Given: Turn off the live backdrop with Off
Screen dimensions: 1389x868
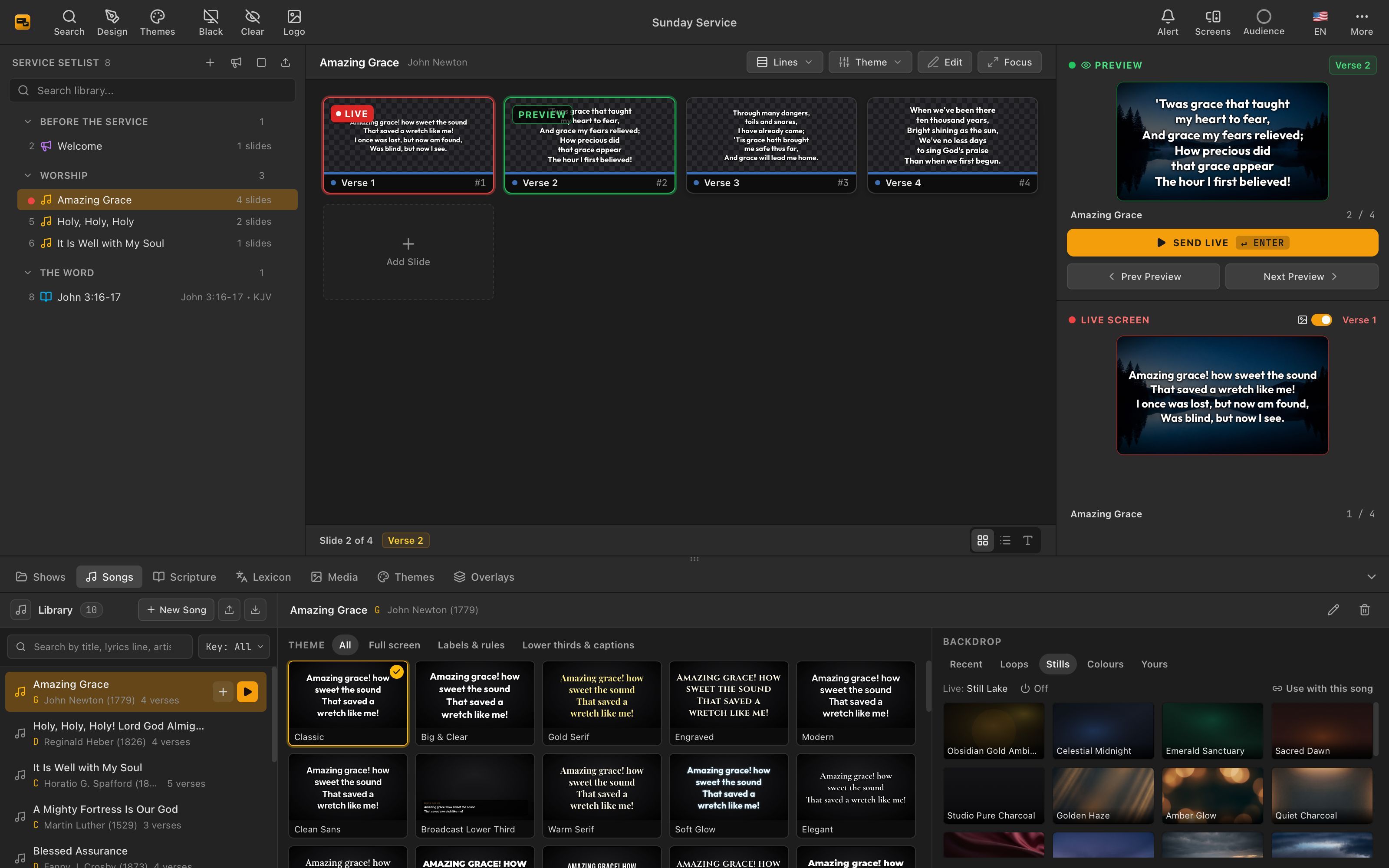Looking at the screenshot, I should point(1034,688).
